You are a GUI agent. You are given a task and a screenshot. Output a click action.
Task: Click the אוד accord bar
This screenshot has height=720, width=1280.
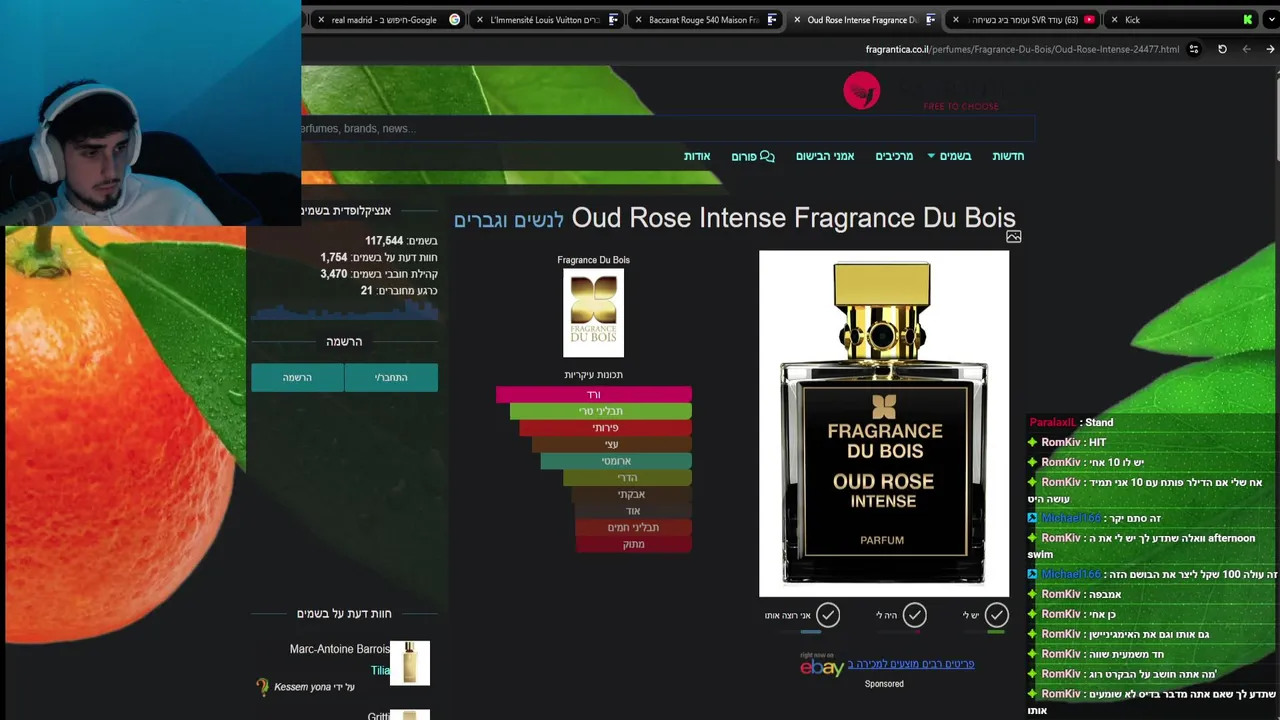click(x=633, y=511)
